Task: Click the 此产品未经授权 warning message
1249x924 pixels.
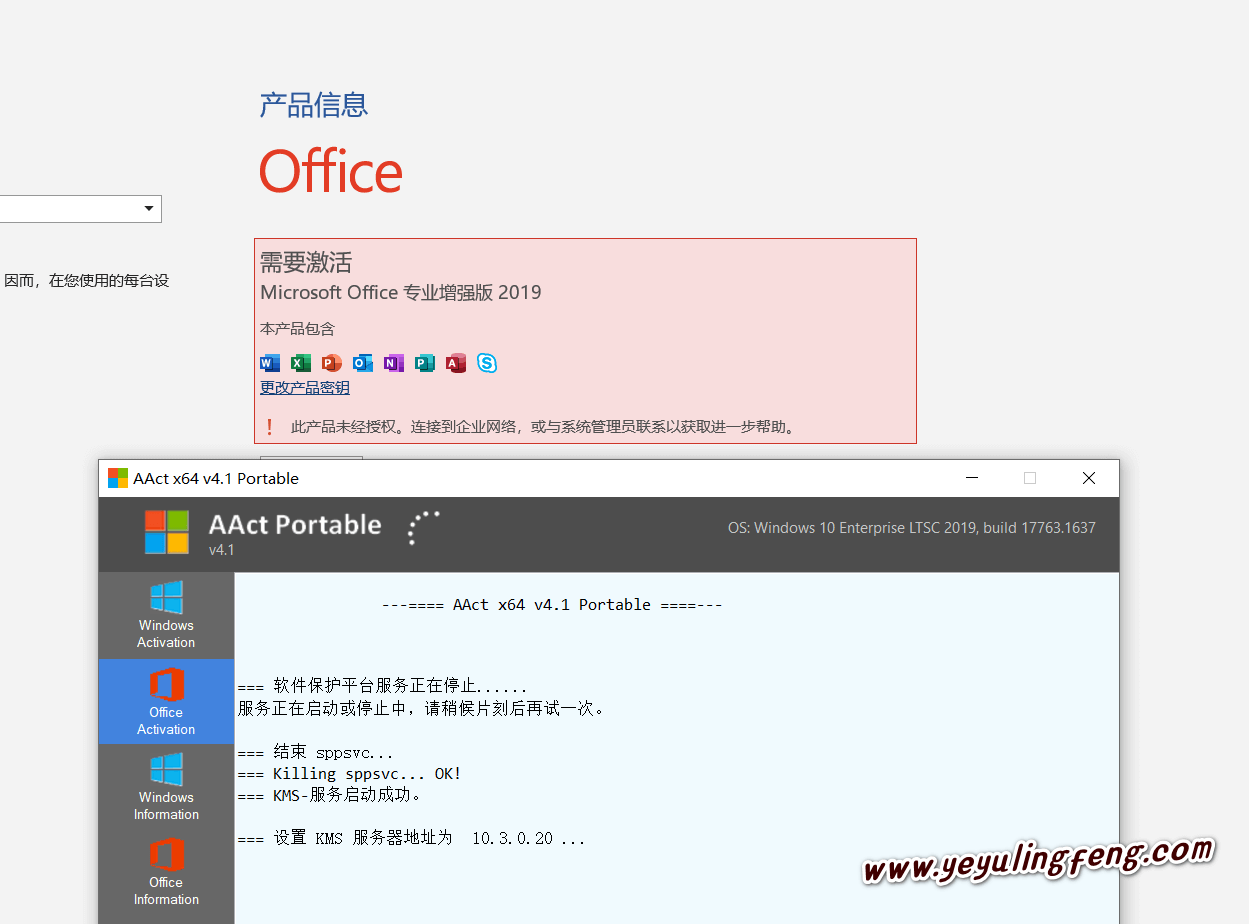Action: pyautogui.click(x=545, y=427)
